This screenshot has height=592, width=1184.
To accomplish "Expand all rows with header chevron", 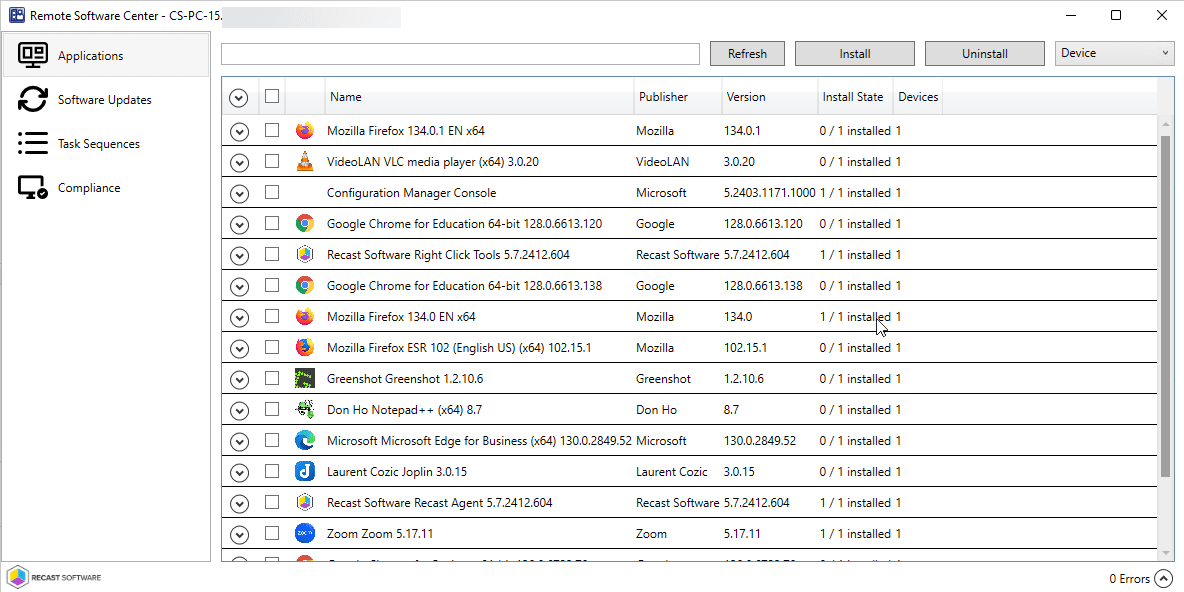I will point(239,97).
